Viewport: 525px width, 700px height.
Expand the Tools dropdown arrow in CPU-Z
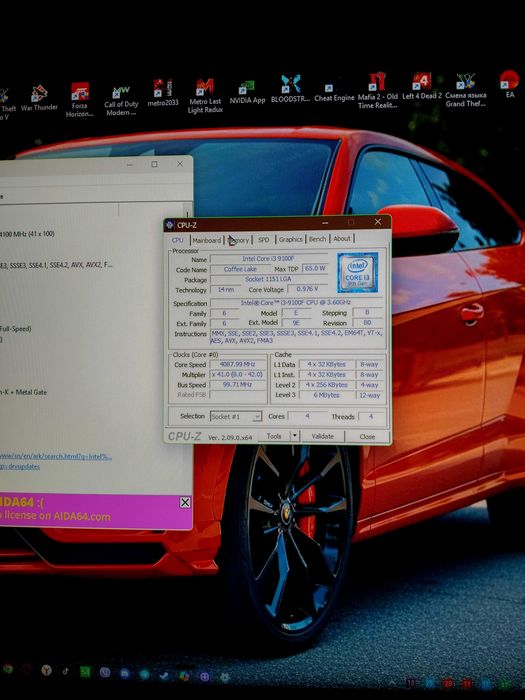point(295,436)
